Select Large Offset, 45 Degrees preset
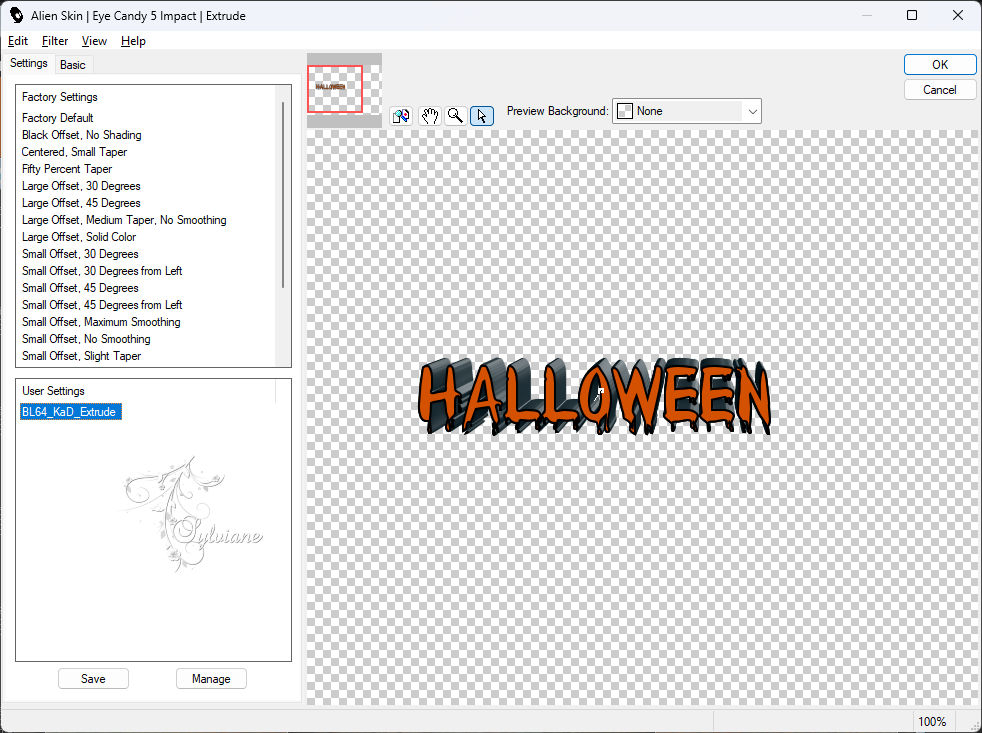This screenshot has width=982, height=733. click(81, 203)
